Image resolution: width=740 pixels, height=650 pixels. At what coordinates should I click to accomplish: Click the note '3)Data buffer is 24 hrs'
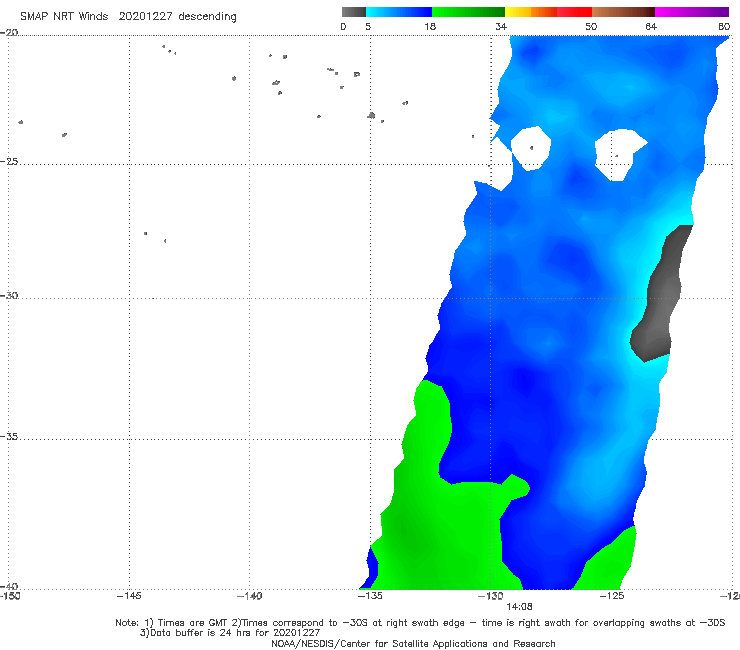(x=230, y=633)
